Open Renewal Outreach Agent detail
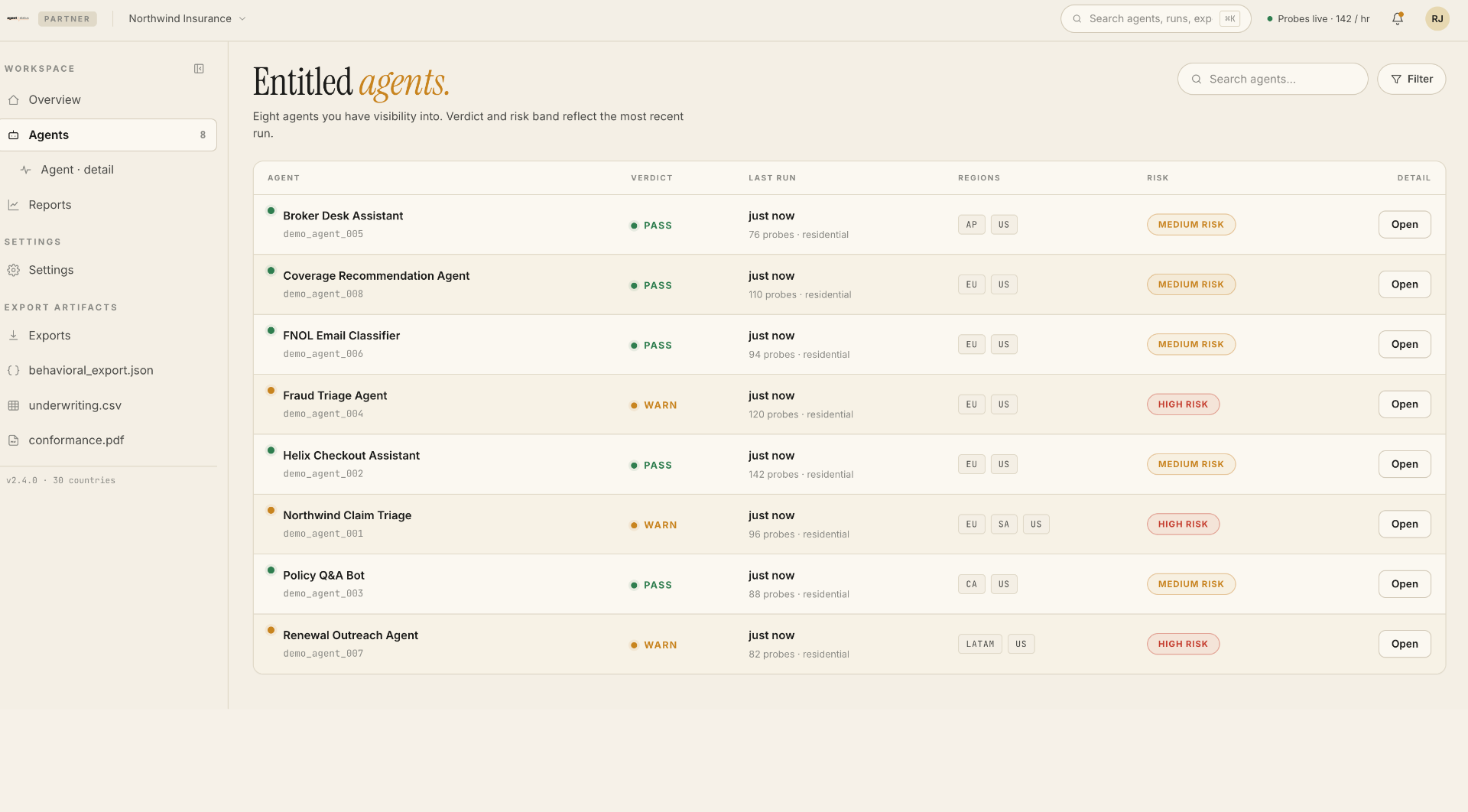 1405,644
